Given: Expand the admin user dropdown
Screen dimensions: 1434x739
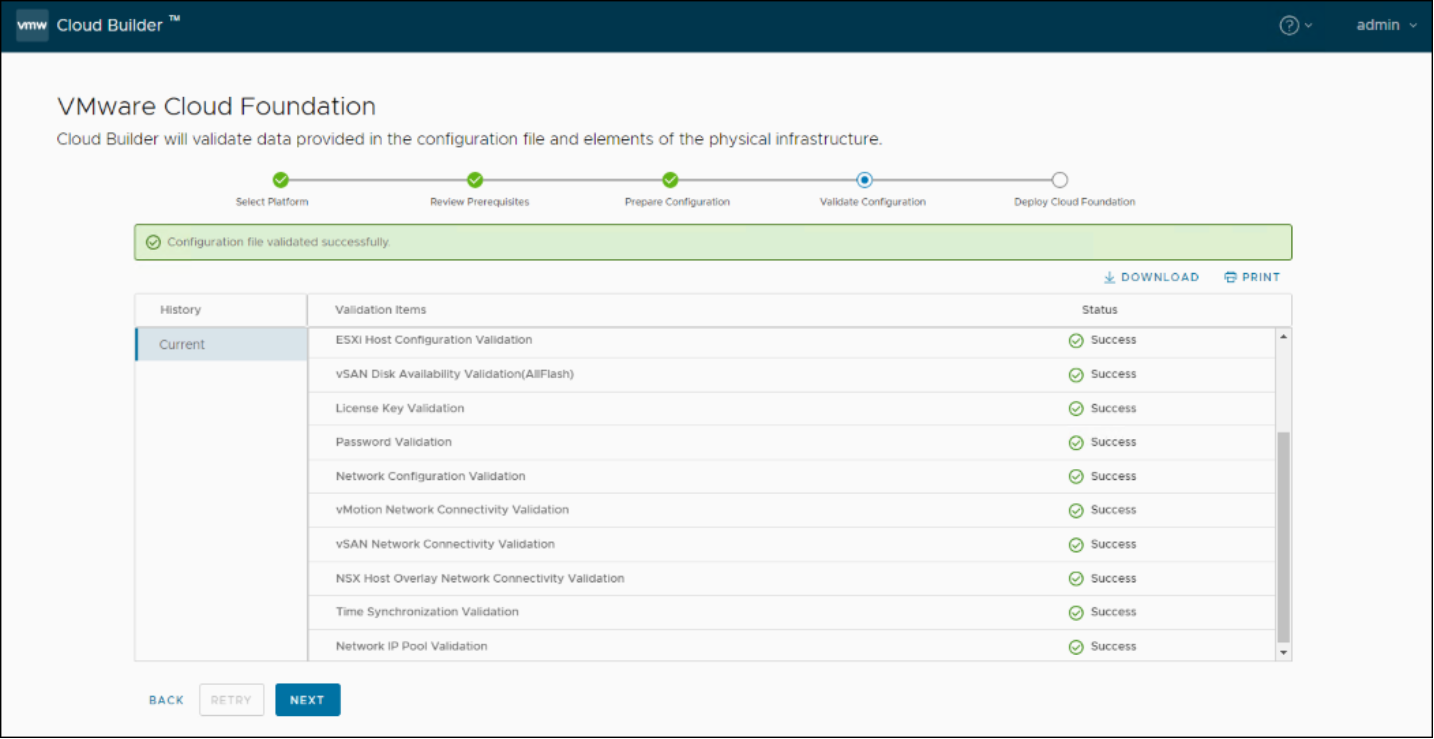Looking at the screenshot, I should [x=1387, y=25].
